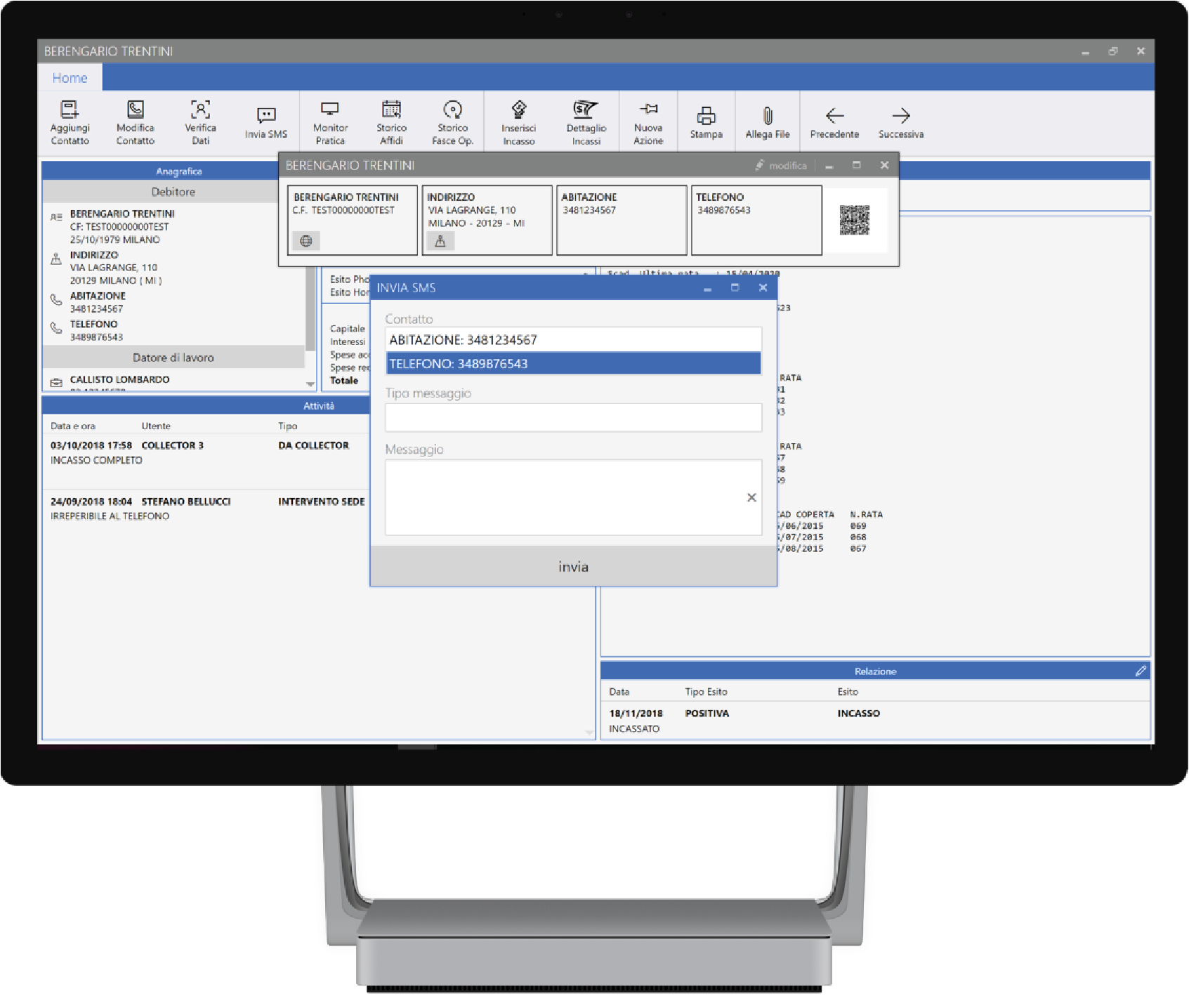Select the 18/11/2018 Relazione row
1189x1008 pixels.
[x=875, y=721]
